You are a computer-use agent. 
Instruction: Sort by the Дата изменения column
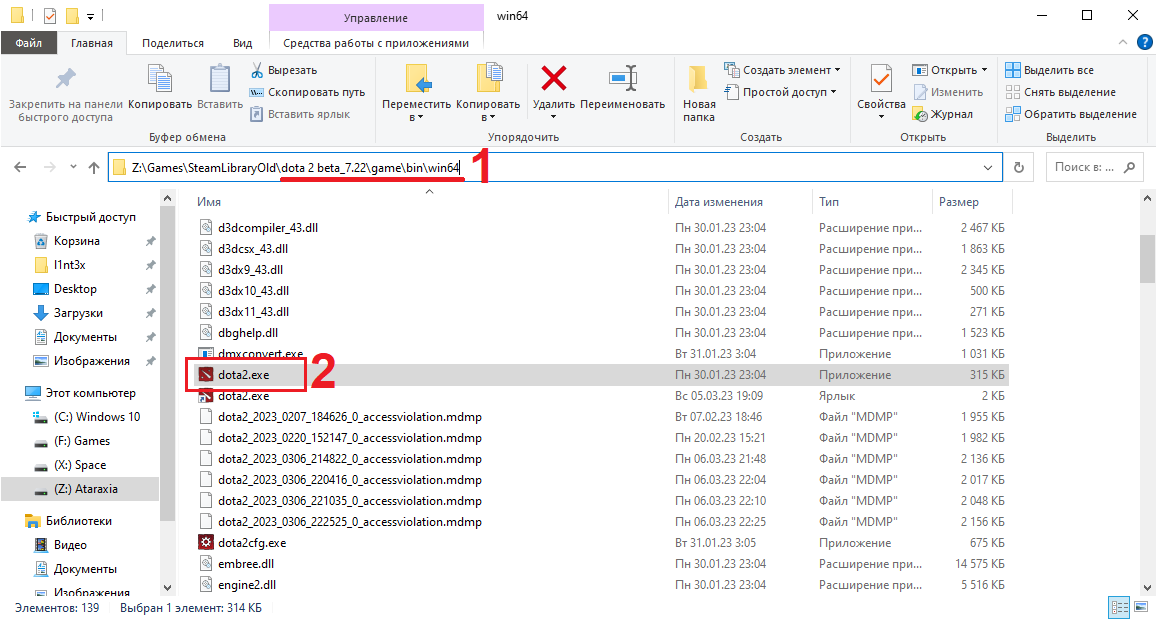click(719, 202)
